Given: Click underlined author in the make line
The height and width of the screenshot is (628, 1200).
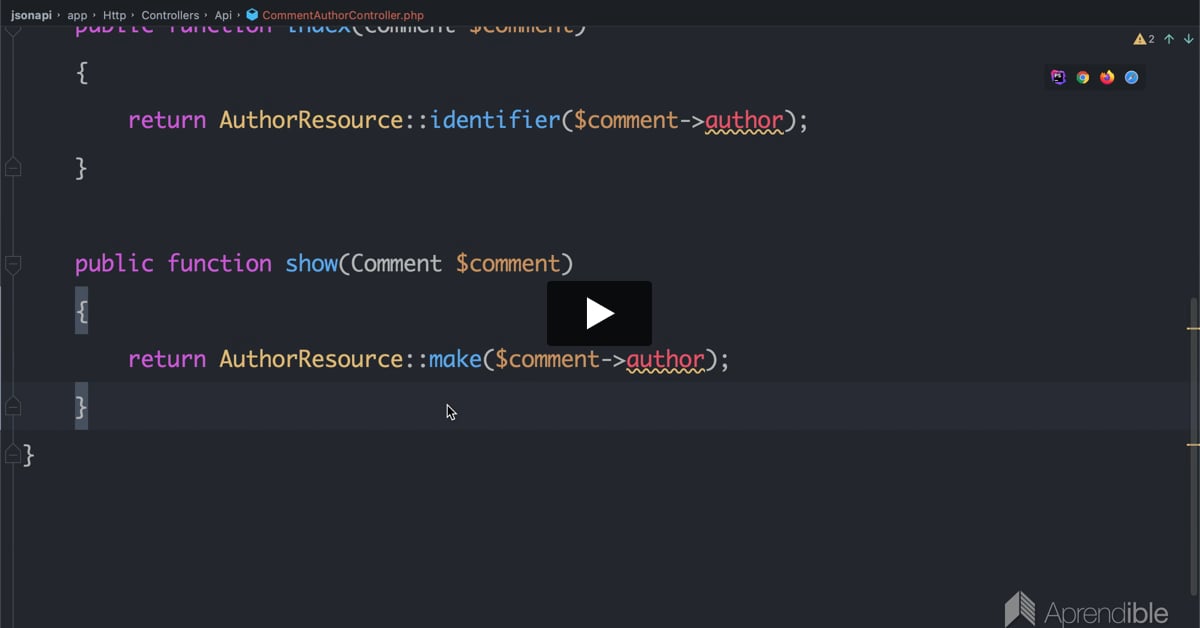Looking at the screenshot, I should click(x=666, y=360).
